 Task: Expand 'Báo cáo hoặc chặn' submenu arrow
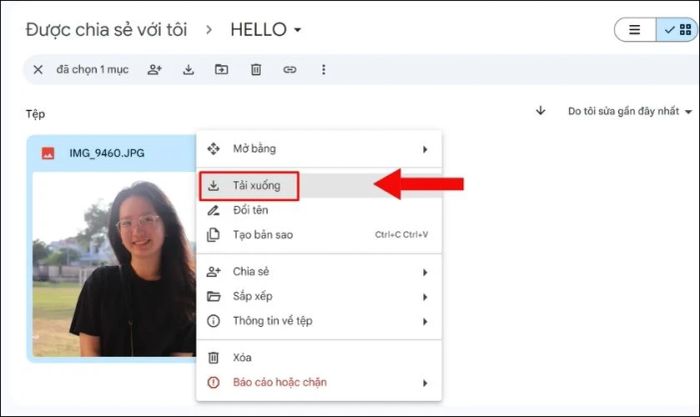[x=425, y=383]
